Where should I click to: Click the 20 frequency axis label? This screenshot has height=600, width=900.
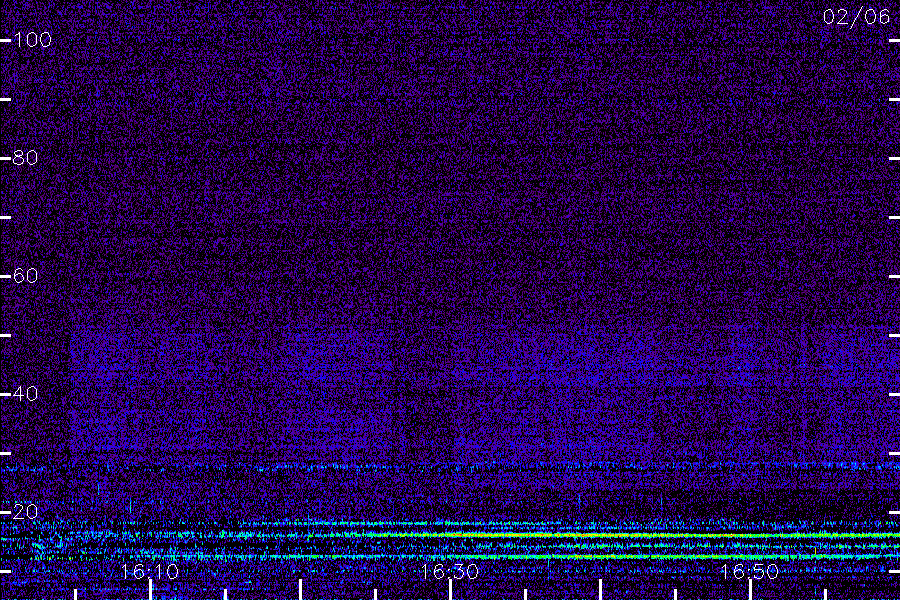pos(25,512)
